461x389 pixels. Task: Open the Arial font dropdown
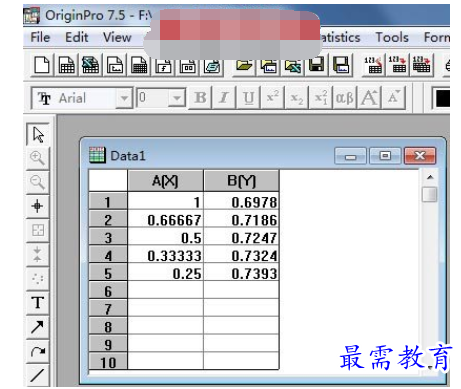click(124, 98)
